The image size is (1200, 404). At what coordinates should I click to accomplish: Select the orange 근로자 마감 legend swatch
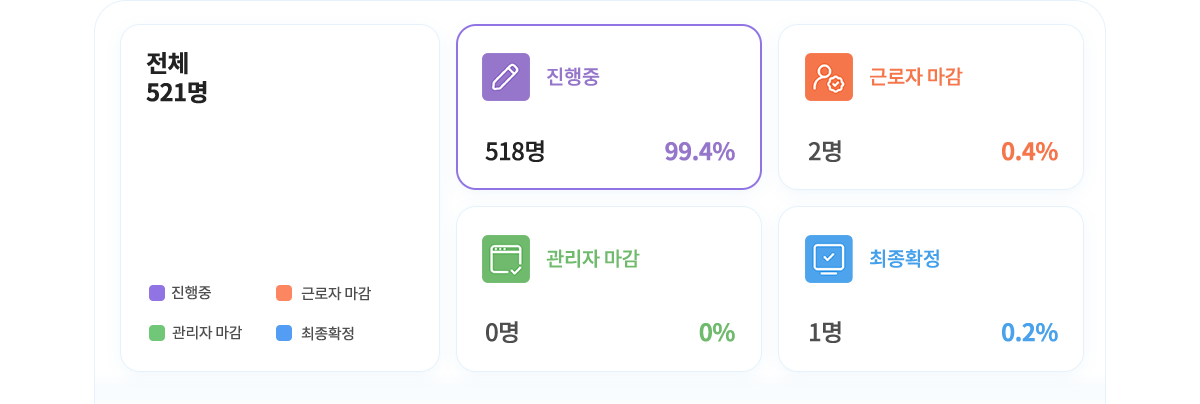pos(283,293)
